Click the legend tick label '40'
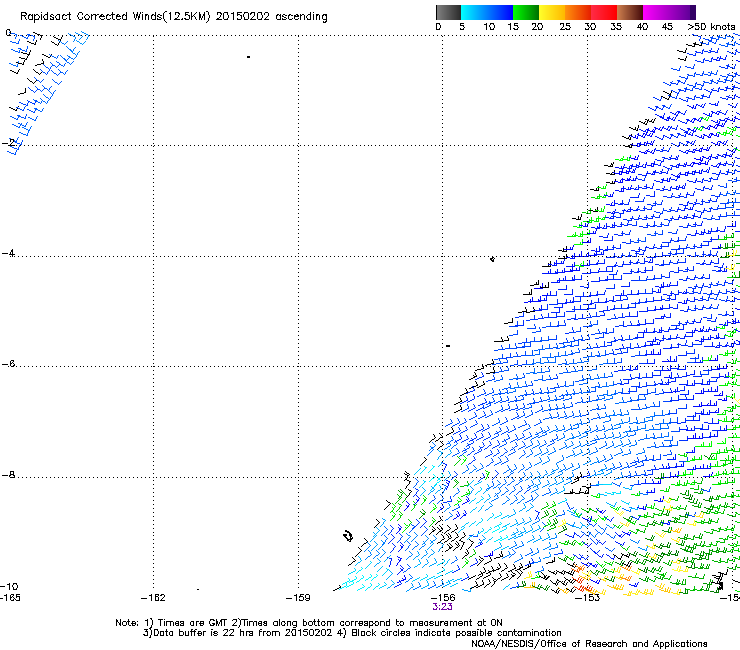740x650 pixels. point(642,27)
